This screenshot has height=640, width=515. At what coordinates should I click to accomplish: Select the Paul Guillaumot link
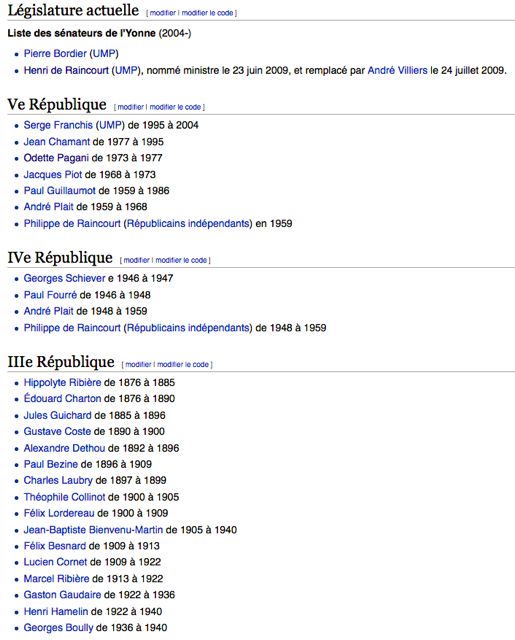(x=60, y=190)
